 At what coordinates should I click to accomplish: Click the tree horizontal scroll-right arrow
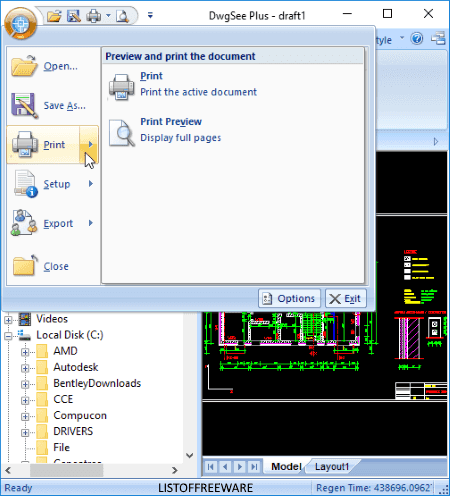175,470
